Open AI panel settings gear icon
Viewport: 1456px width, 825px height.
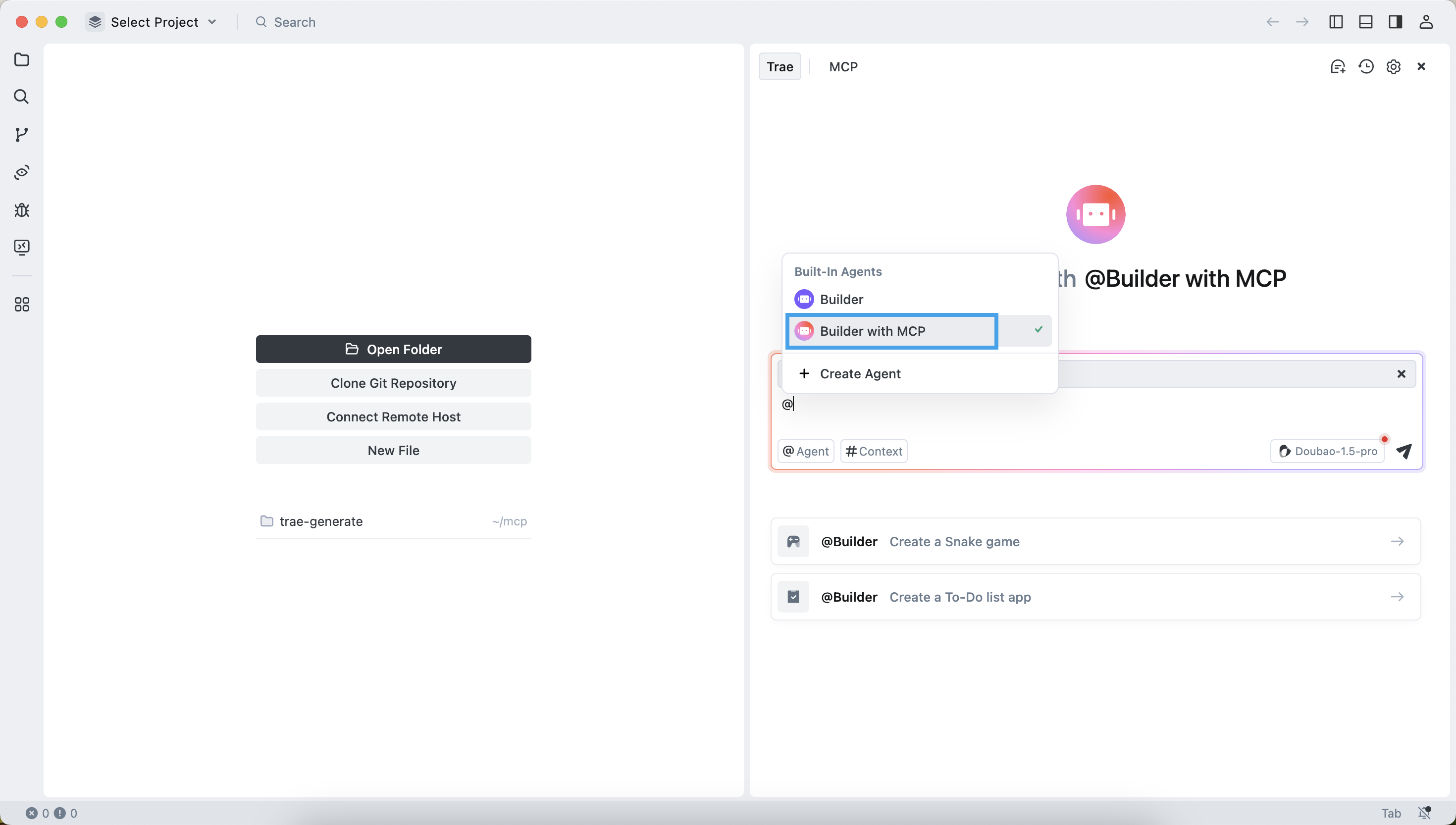1394,67
